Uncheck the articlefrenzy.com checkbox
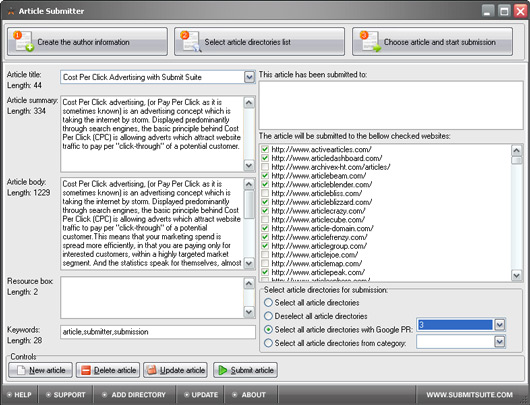This screenshot has height=405, width=530. [265, 237]
